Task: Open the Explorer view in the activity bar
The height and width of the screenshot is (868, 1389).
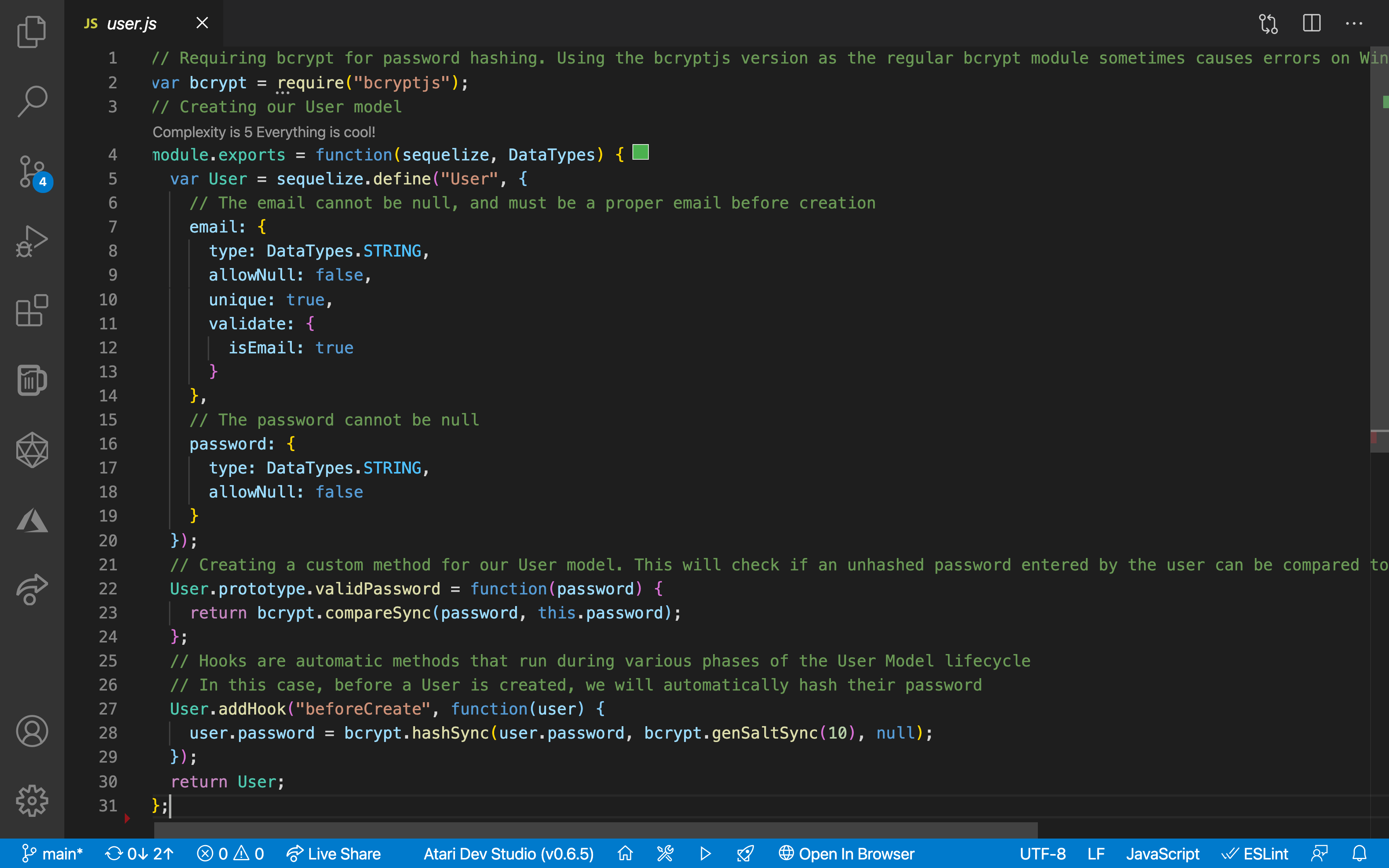Action: [32, 31]
